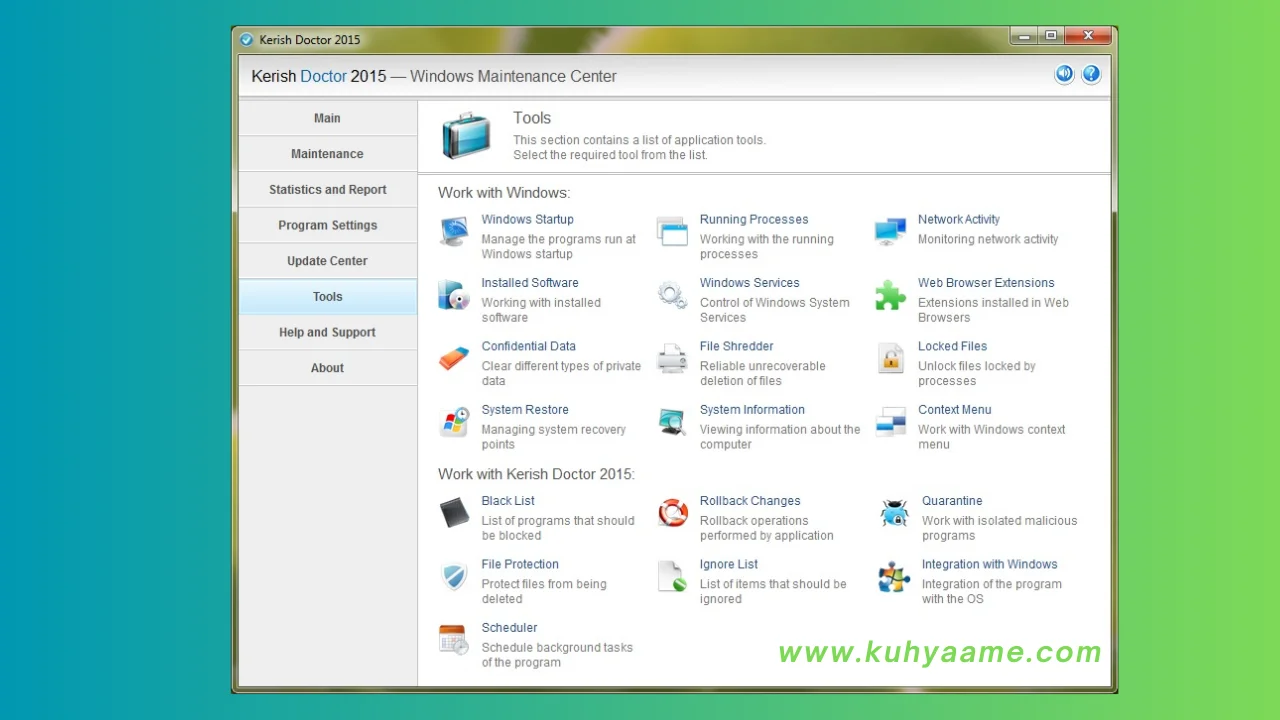Click the Ignore List document icon
The image size is (1280, 720).
pos(672,577)
